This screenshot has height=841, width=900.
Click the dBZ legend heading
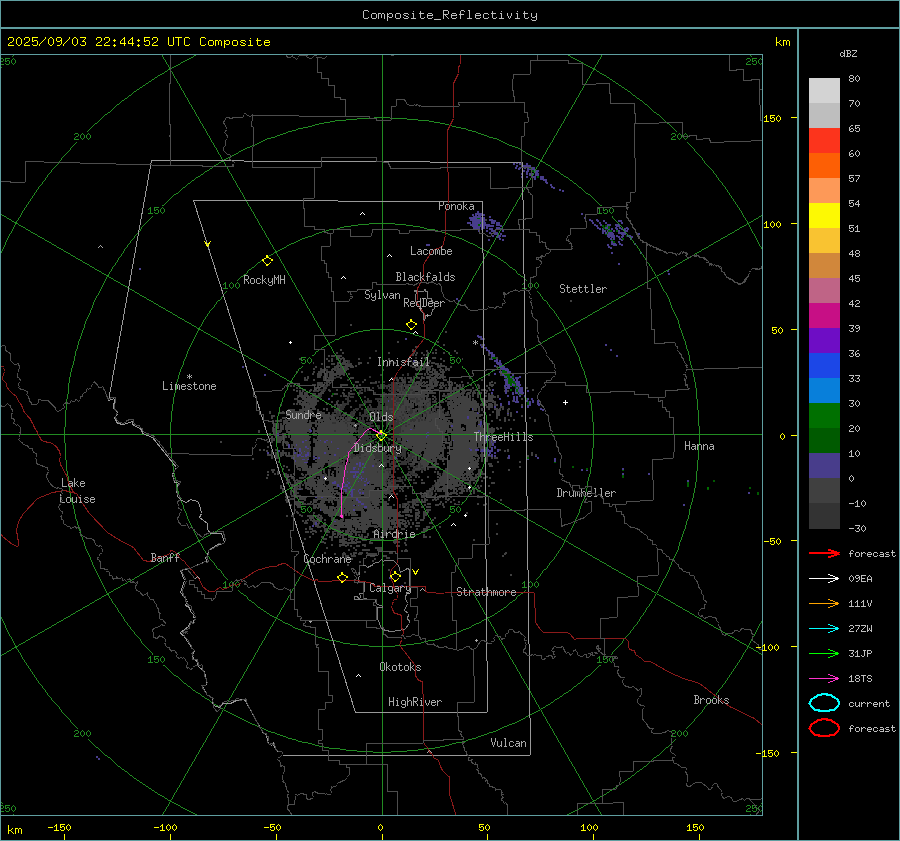848,54
